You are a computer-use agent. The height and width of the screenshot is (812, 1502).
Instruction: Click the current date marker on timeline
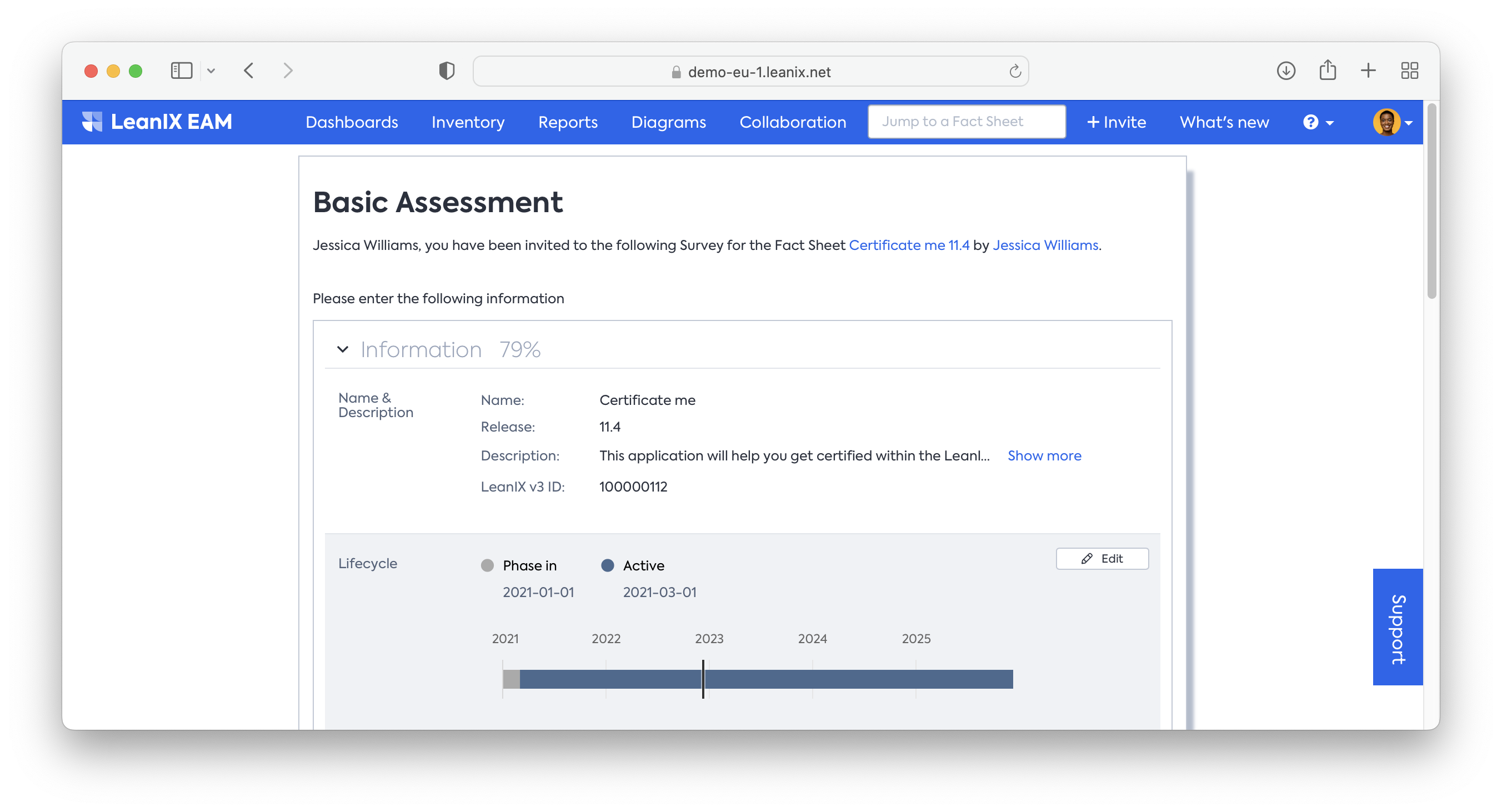(x=703, y=679)
